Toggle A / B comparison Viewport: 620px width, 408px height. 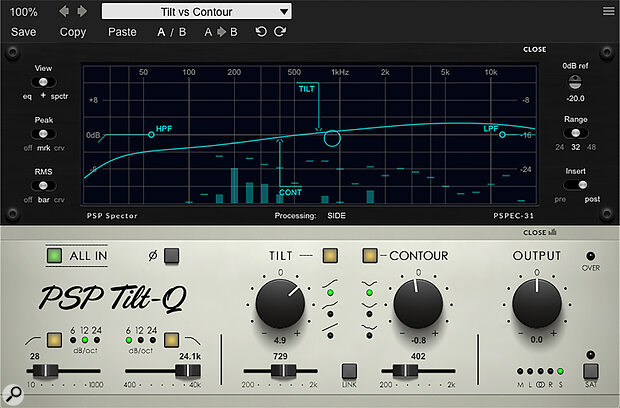click(x=172, y=32)
